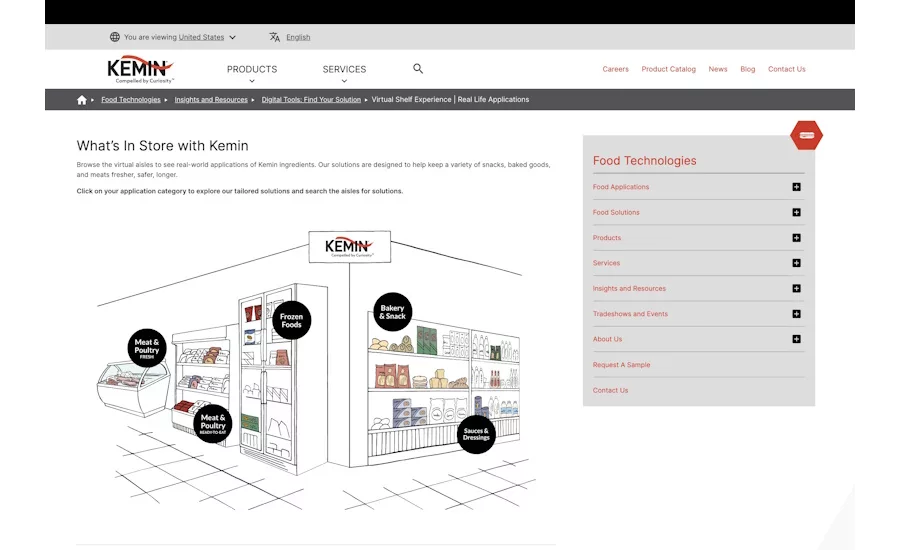Open Food Solutions sidebar link

[x=616, y=212]
